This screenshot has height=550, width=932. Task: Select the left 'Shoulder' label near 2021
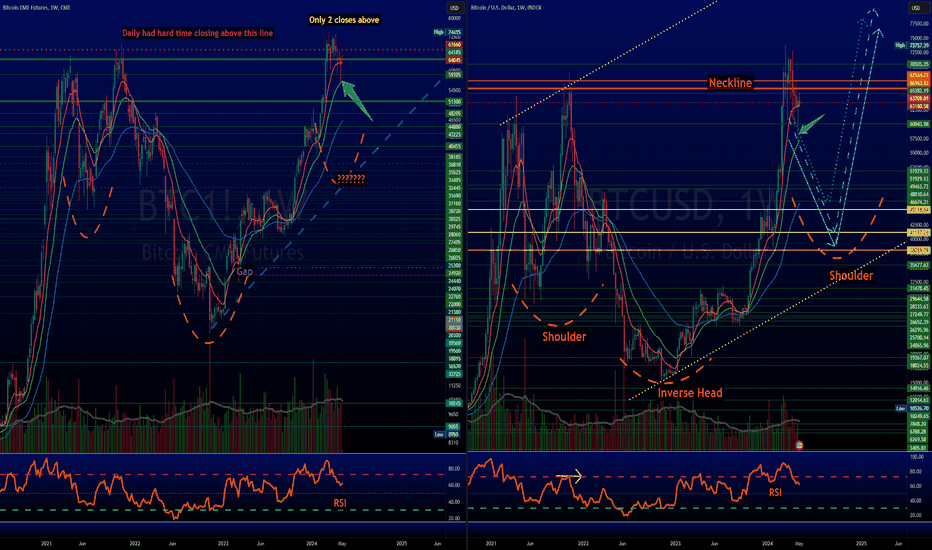tap(564, 337)
